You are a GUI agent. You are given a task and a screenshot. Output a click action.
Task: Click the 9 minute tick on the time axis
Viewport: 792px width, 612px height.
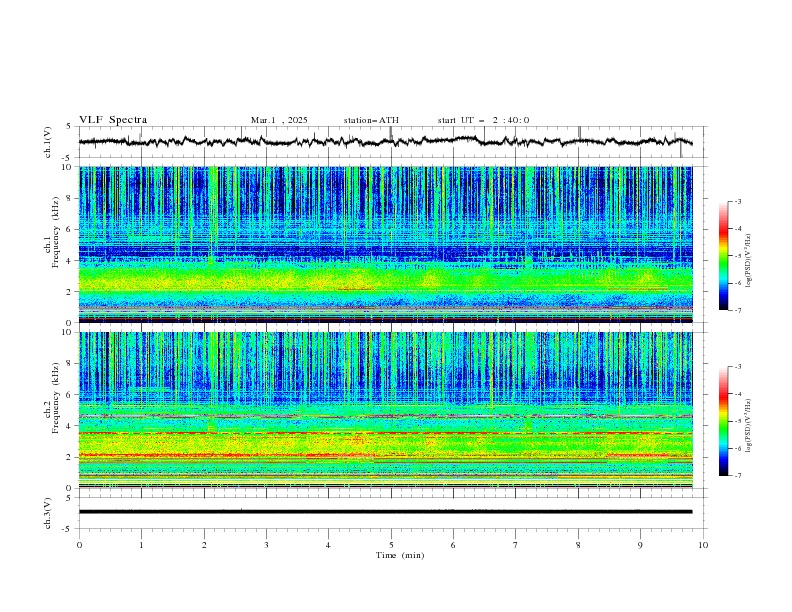[640, 545]
